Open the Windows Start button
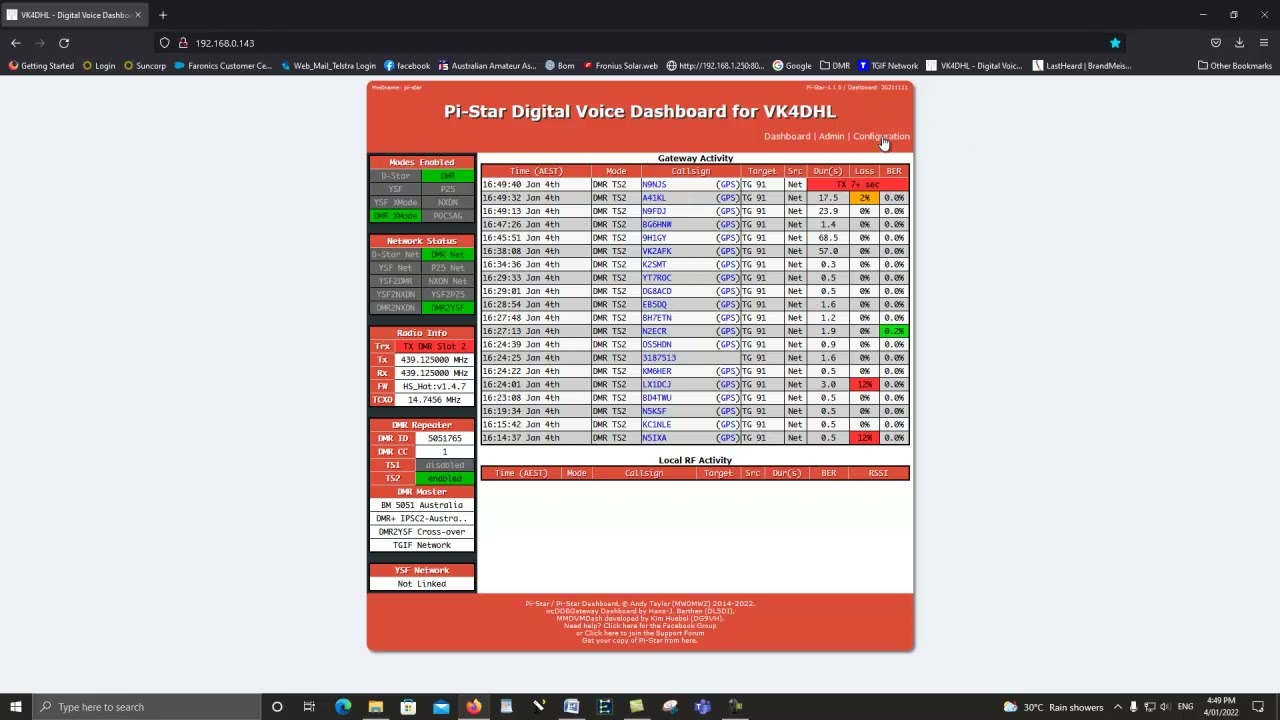The width and height of the screenshot is (1280, 720). coord(15,707)
